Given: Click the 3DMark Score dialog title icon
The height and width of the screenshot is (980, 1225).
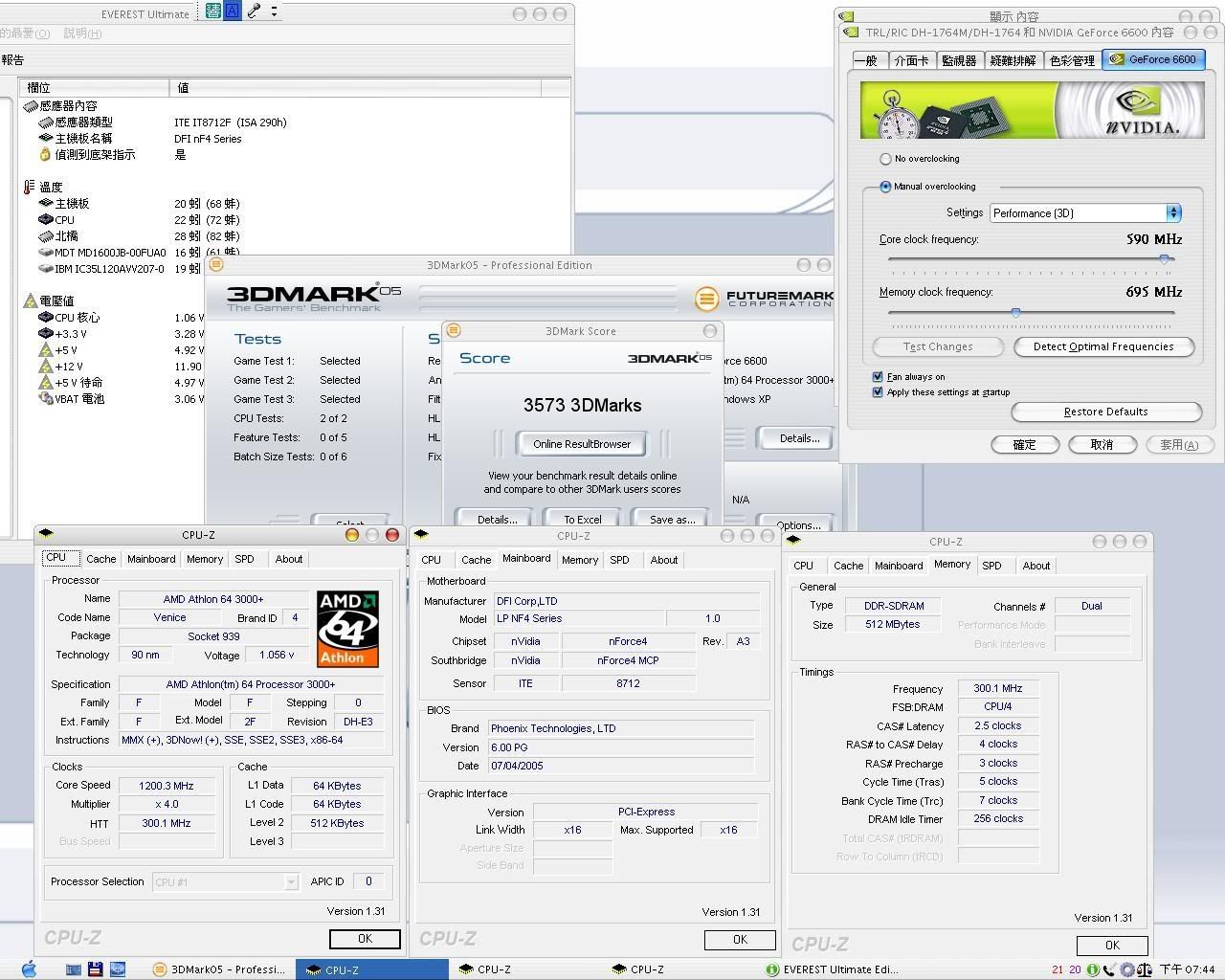Looking at the screenshot, I should (454, 330).
